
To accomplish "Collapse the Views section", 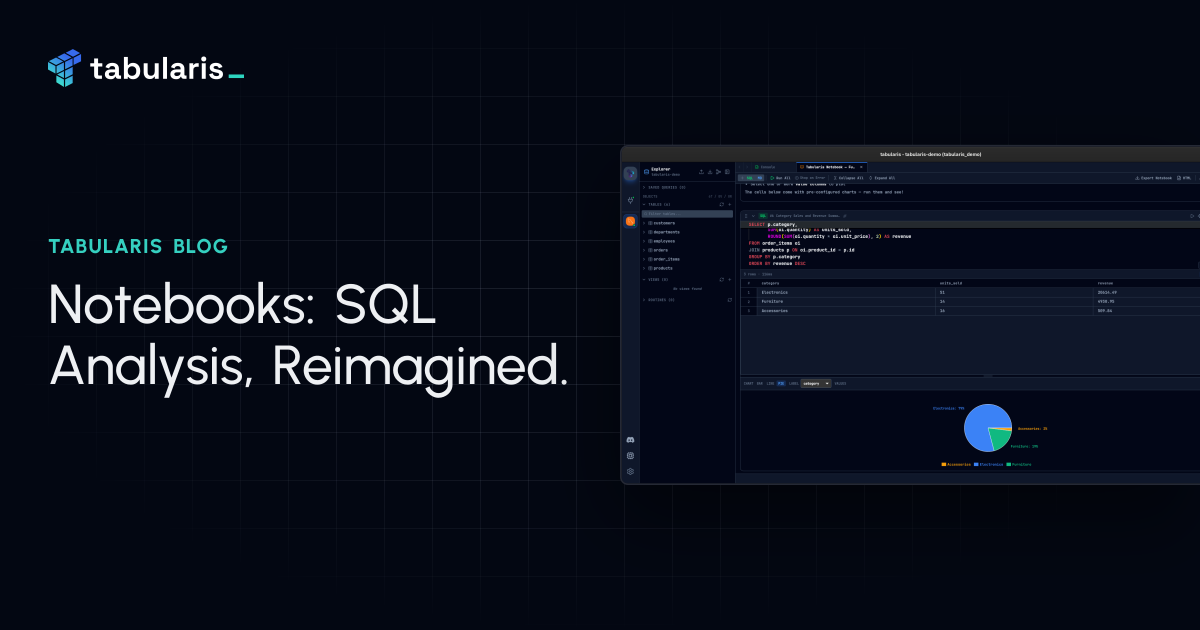I will pyautogui.click(x=644, y=280).
